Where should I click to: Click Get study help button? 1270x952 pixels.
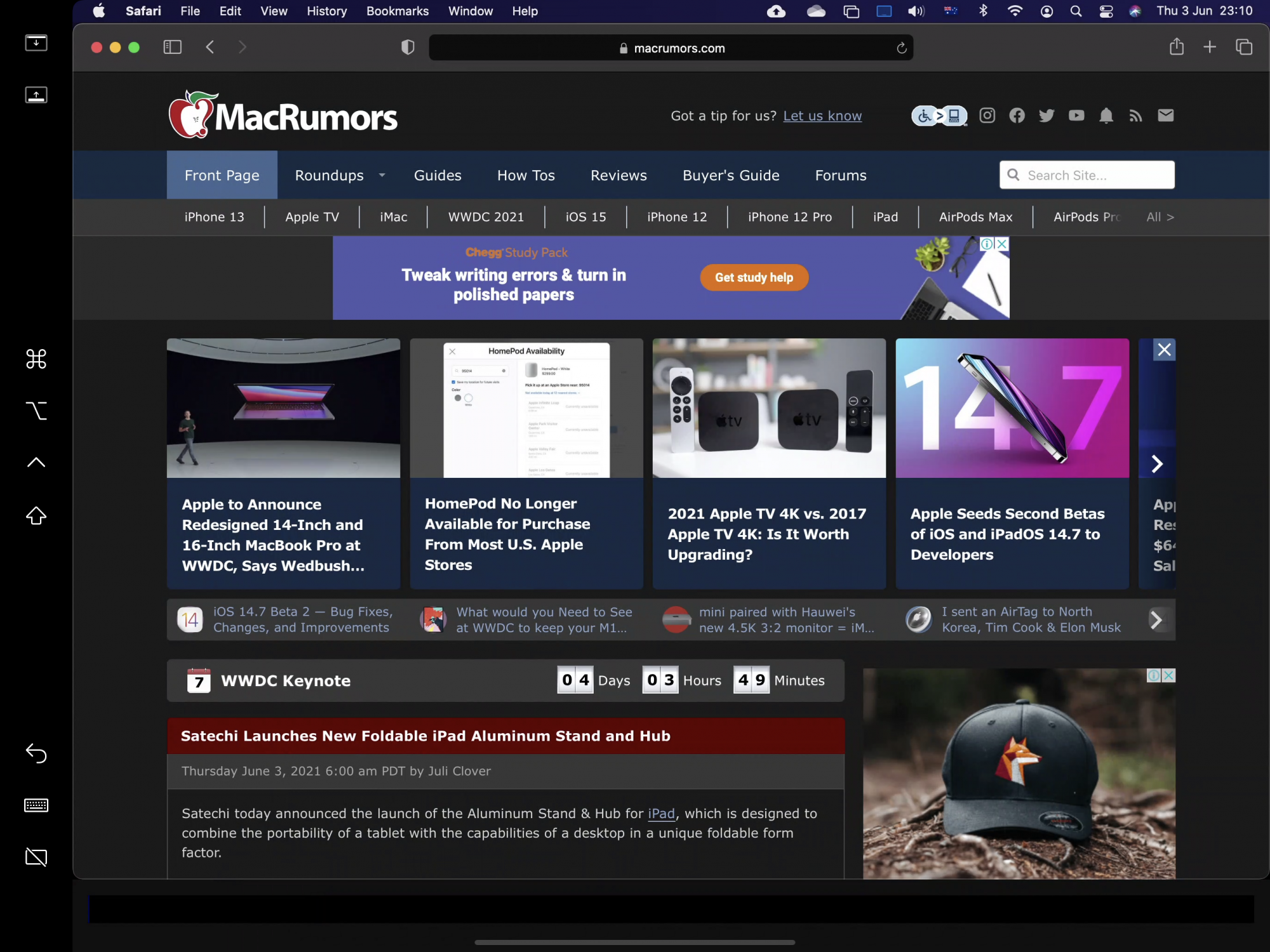coord(754,277)
